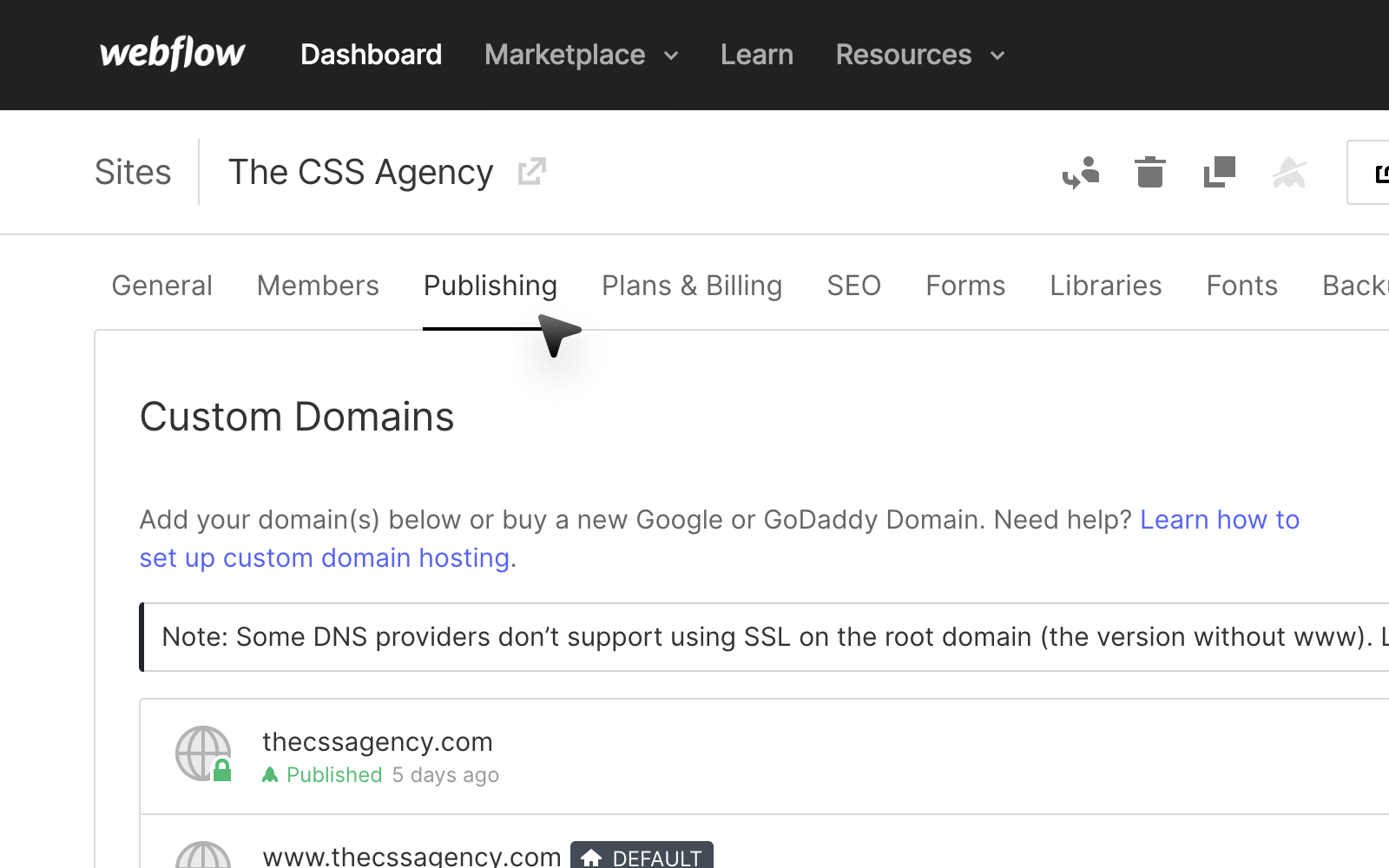Image resolution: width=1389 pixels, height=868 pixels.
Task: Switch to the Members tab
Action: coord(318,286)
